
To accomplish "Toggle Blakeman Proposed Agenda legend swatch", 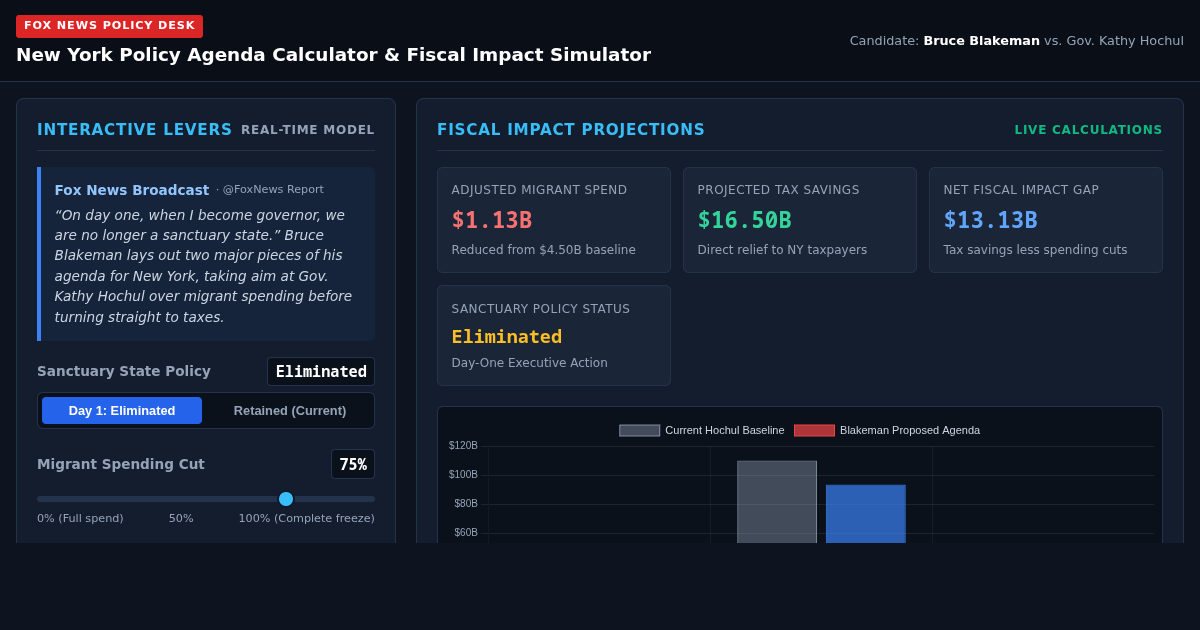I will 814,430.
